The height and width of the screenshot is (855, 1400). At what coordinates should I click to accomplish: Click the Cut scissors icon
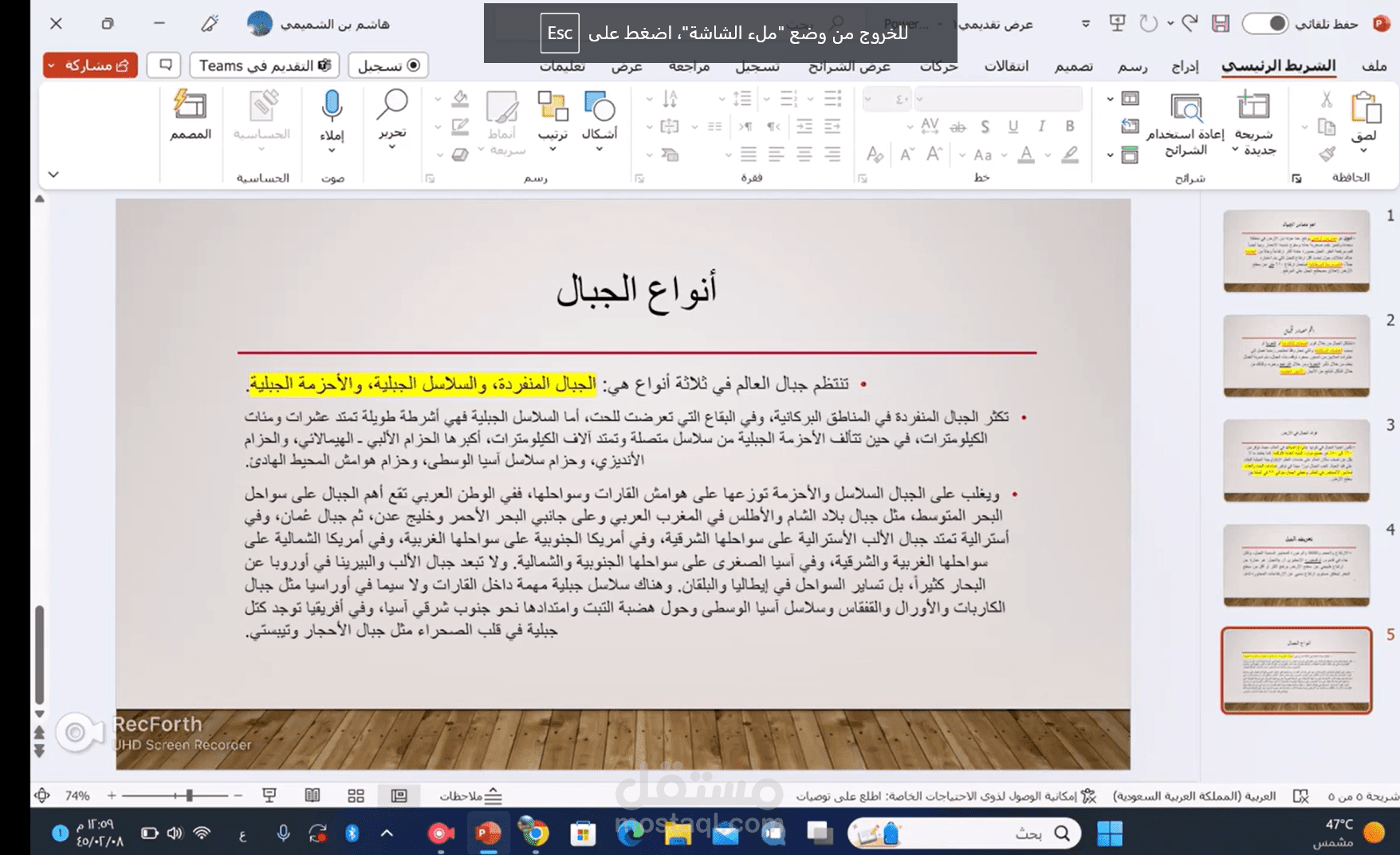click(1326, 100)
